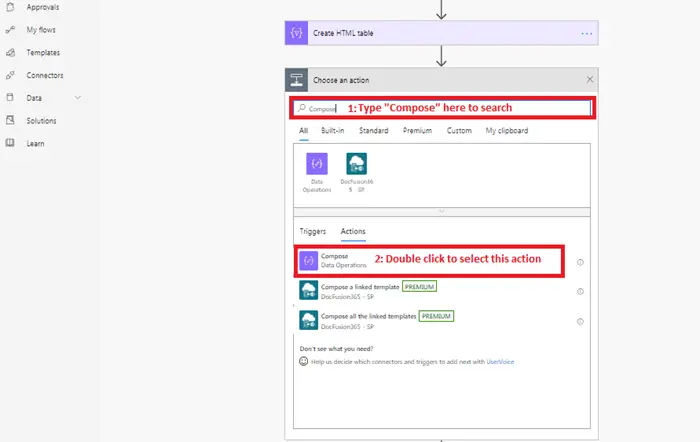Open the Create HTML table ellipsis menu

coord(587,33)
